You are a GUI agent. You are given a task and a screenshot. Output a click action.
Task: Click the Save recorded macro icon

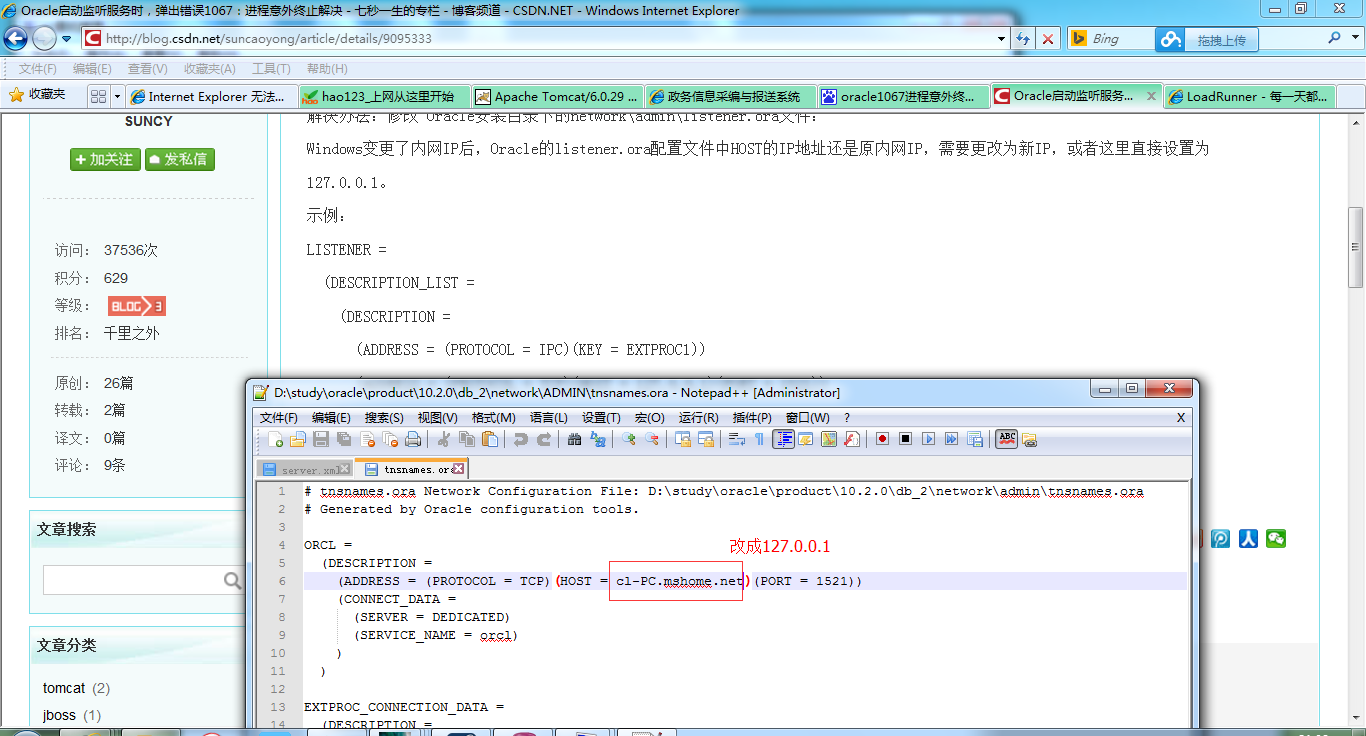pos(974,439)
